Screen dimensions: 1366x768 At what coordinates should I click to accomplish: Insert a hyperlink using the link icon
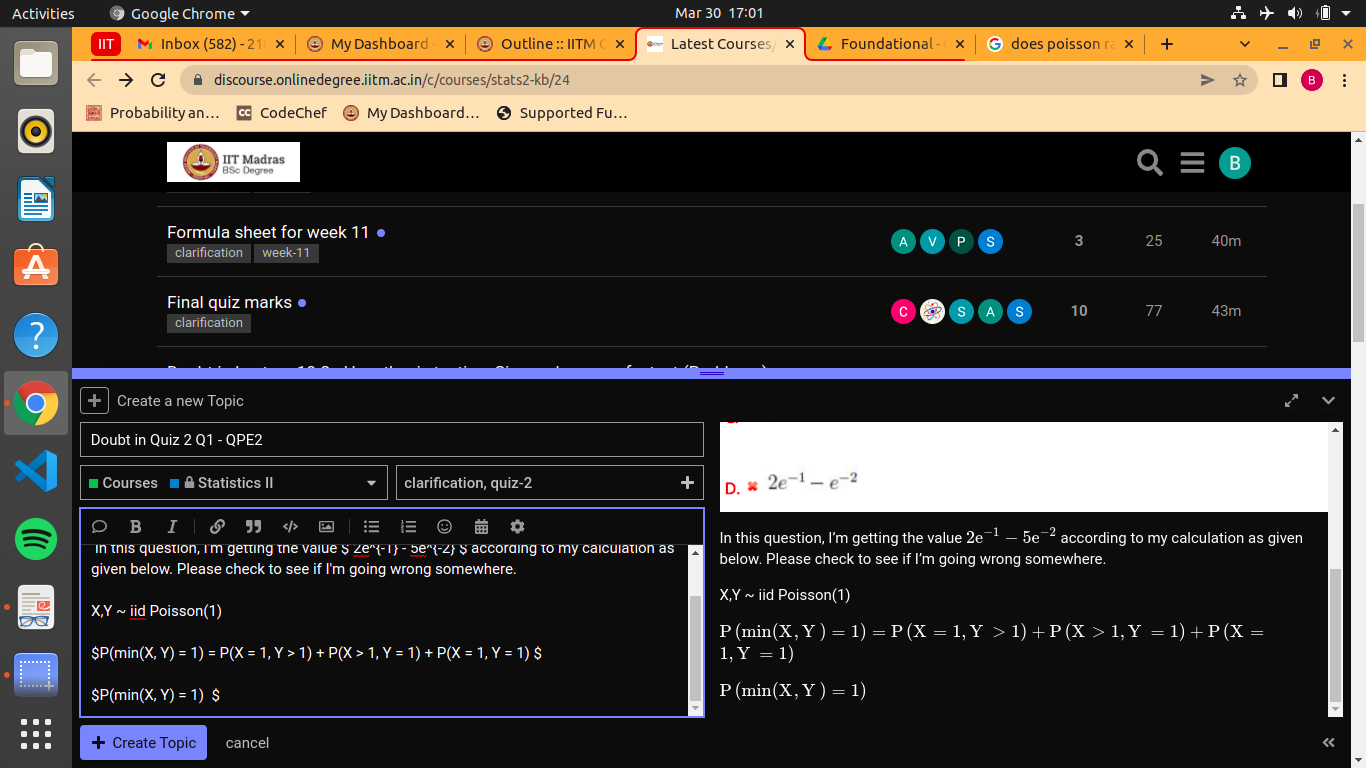(x=217, y=527)
